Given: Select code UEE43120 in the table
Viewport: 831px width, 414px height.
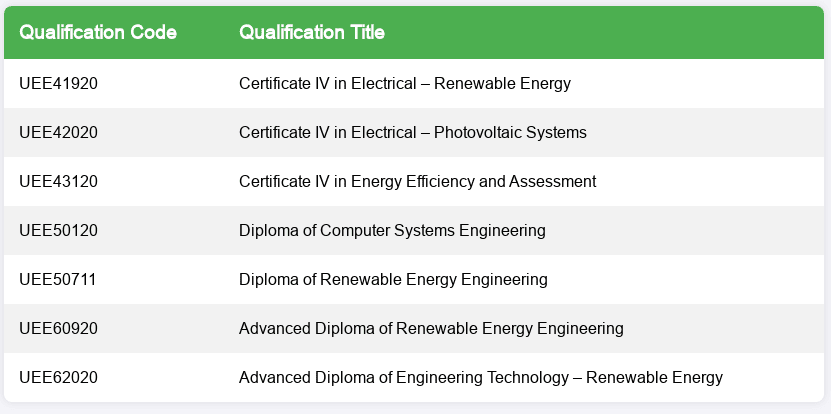Looking at the screenshot, I should [58, 181].
